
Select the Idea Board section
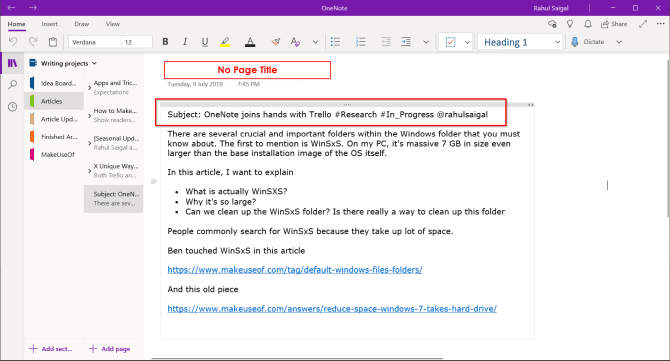coord(54,83)
